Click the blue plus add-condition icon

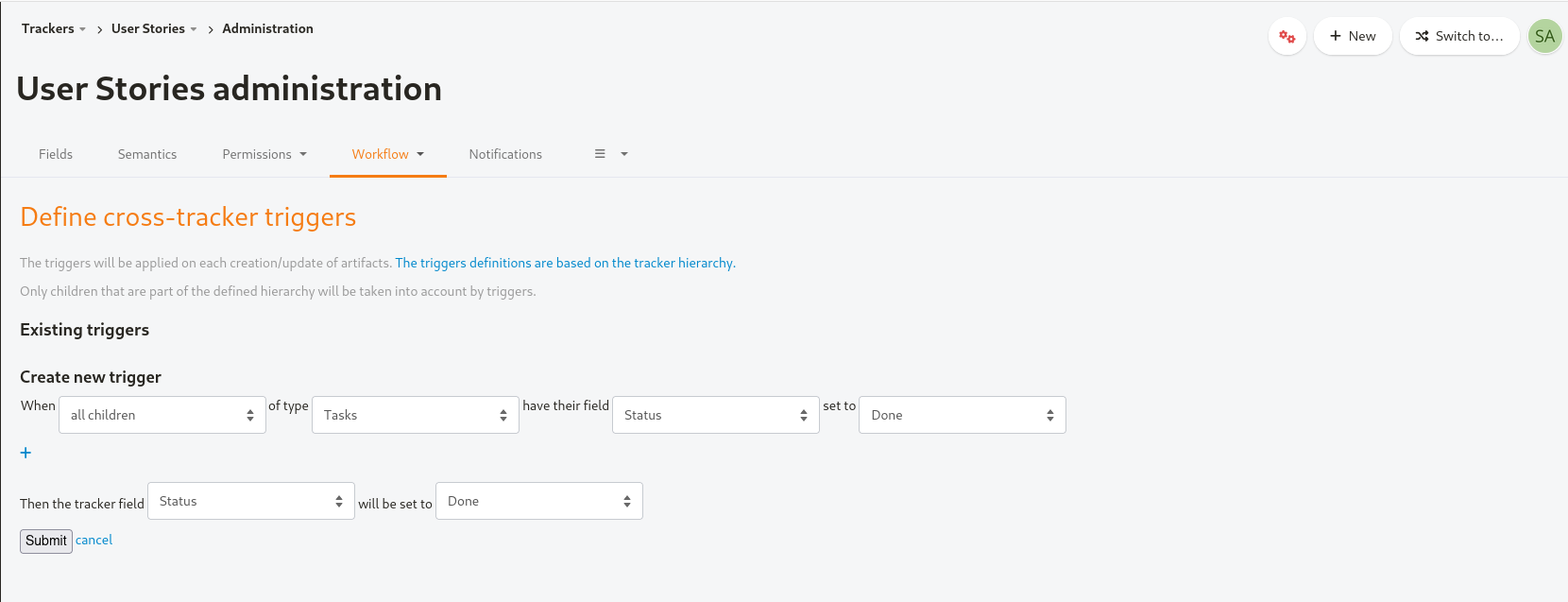26,453
